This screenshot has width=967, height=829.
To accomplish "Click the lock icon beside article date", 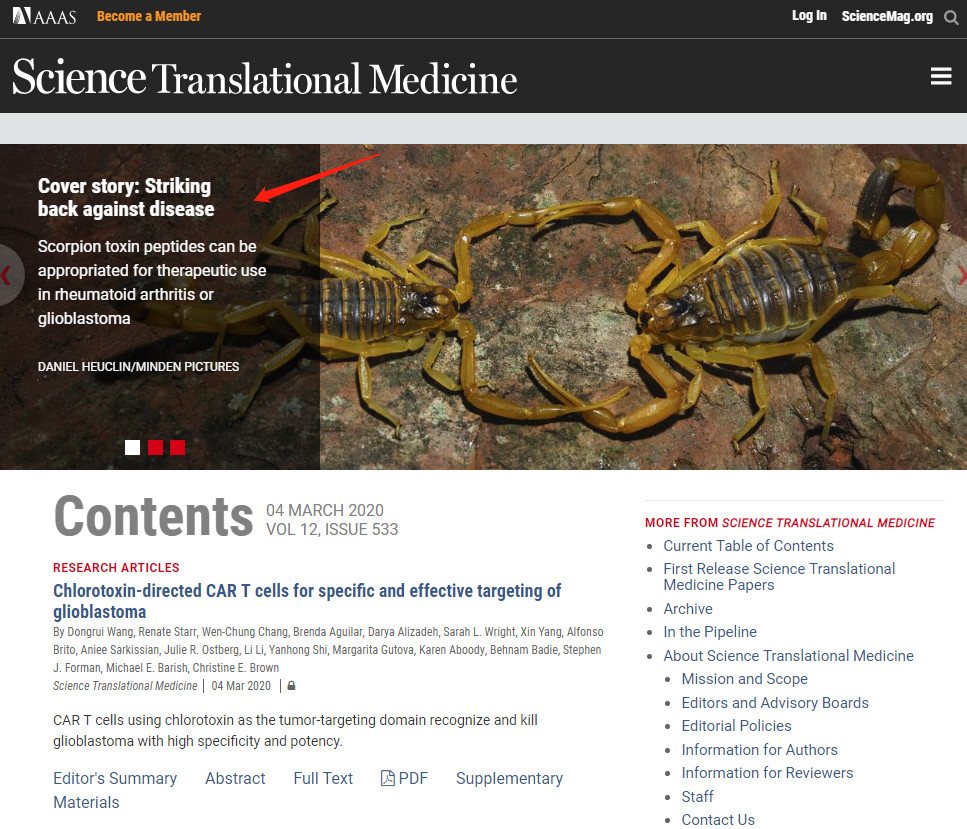I will point(291,686).
